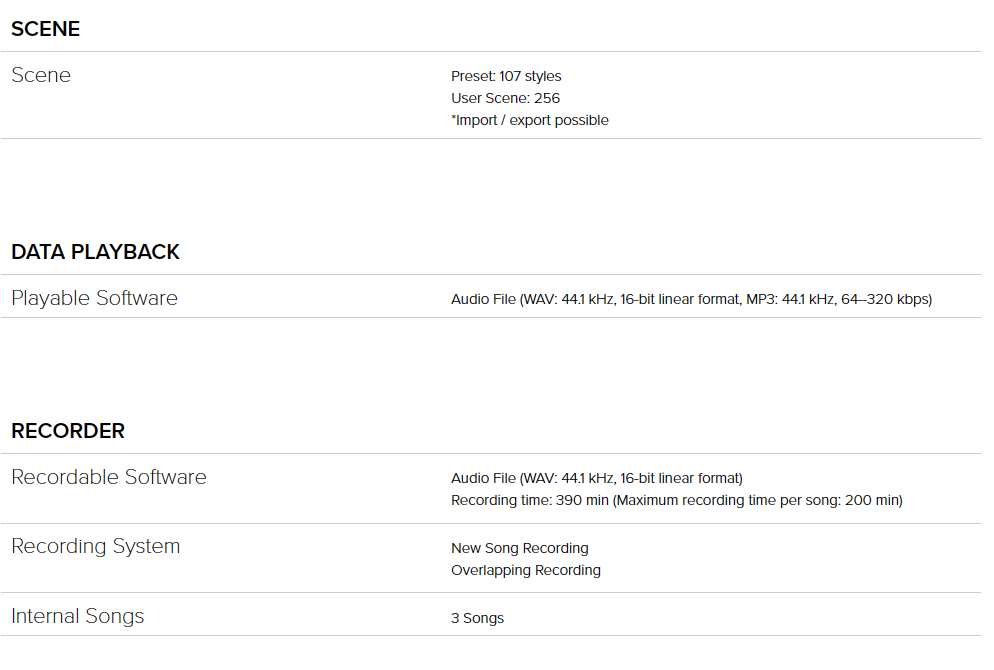Click the WAV and MP3 audio file specification
994x670 pixels.
[x=691, y=299]
